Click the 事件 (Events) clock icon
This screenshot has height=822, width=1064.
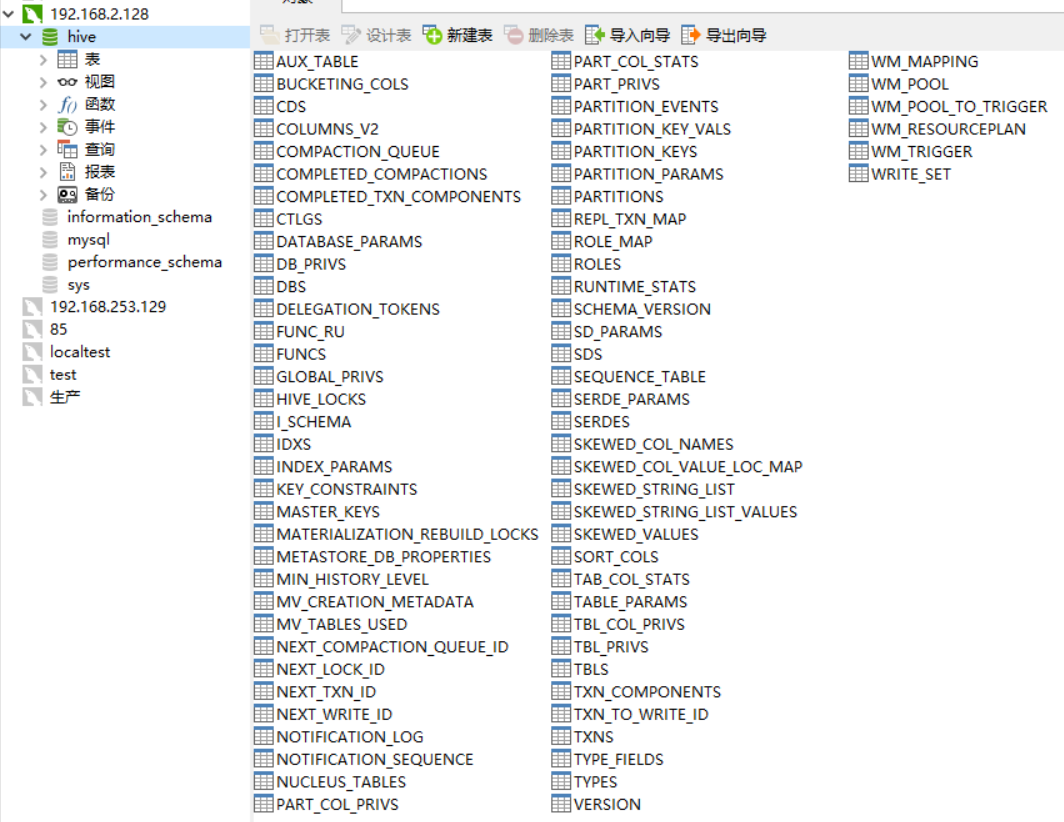[67, 127]
